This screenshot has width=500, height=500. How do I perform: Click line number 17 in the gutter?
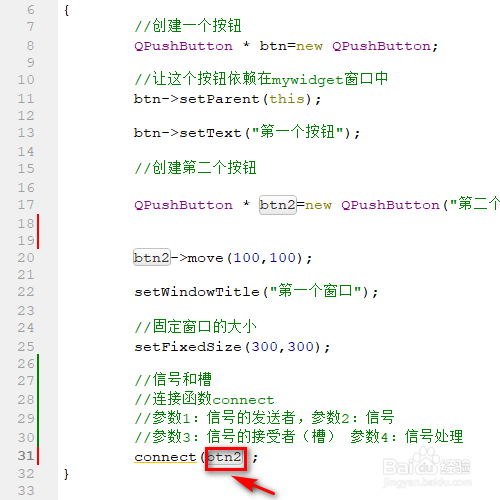click(26, 204)
